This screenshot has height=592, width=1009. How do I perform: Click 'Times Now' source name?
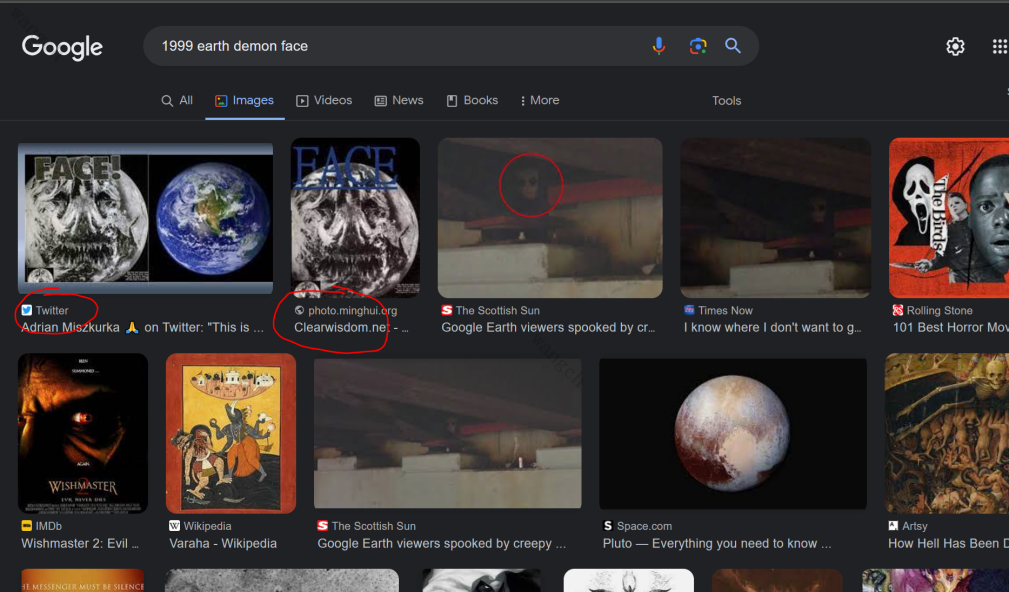tap(725, 310)
